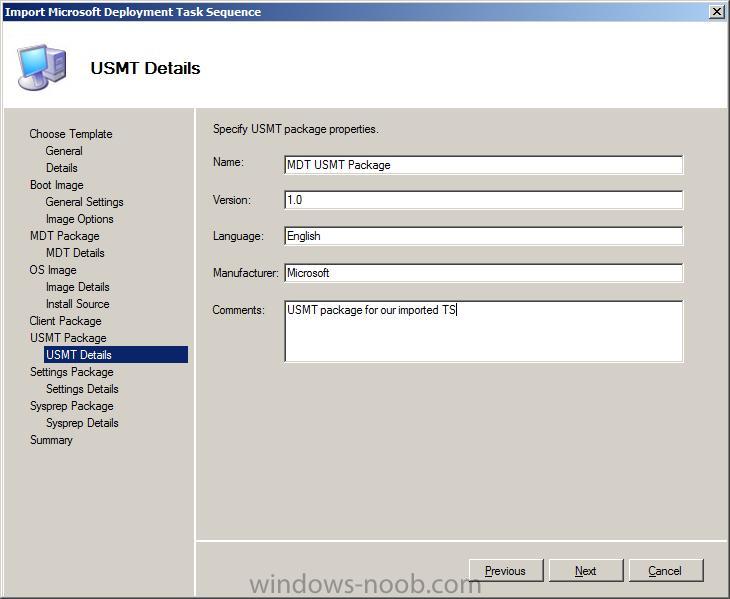Viewport: 730px width, 599px height.
Task: Select Image Details step
Action: point(78,287)
